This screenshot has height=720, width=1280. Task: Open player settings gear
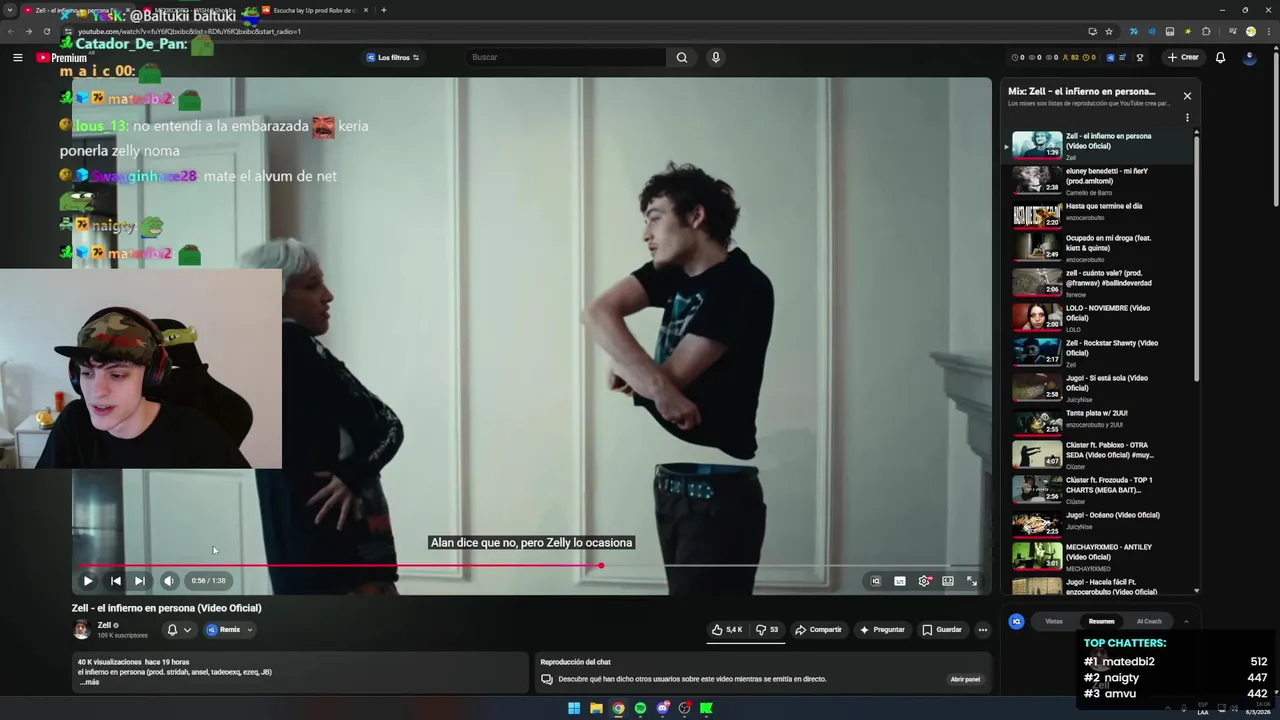[924, 581]
